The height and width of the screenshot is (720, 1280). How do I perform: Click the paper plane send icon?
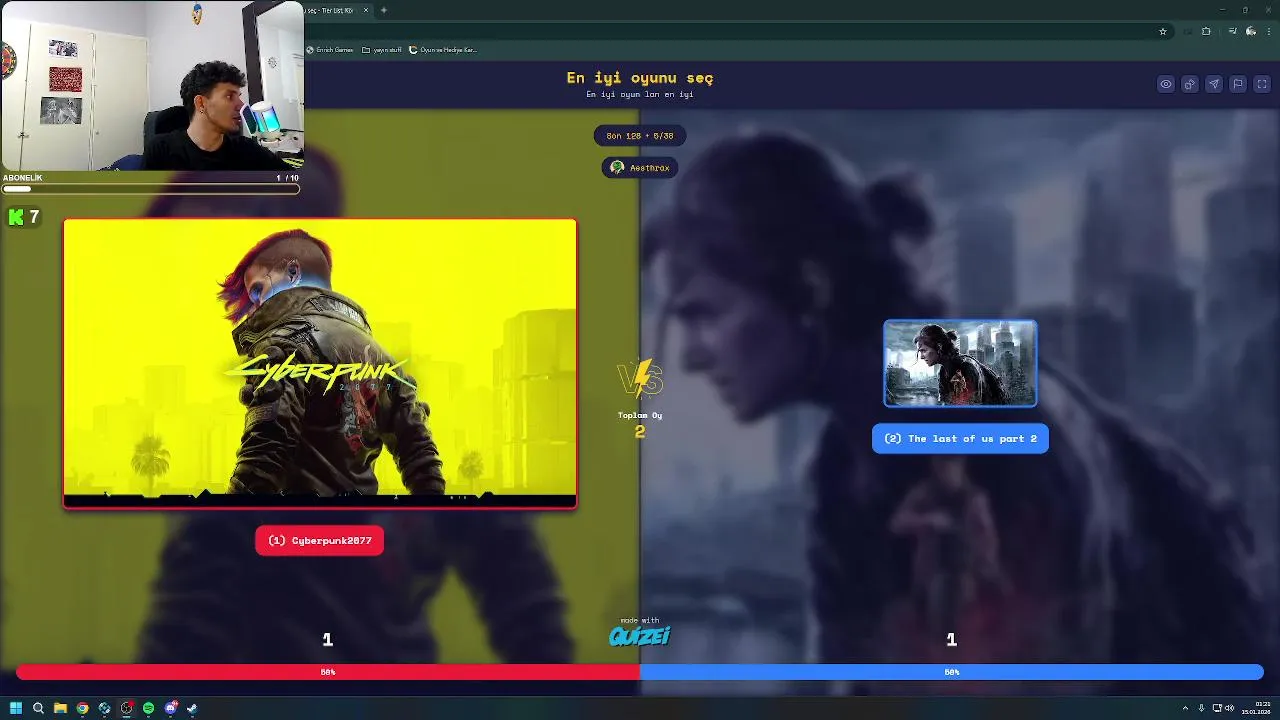coord(1214,84)
